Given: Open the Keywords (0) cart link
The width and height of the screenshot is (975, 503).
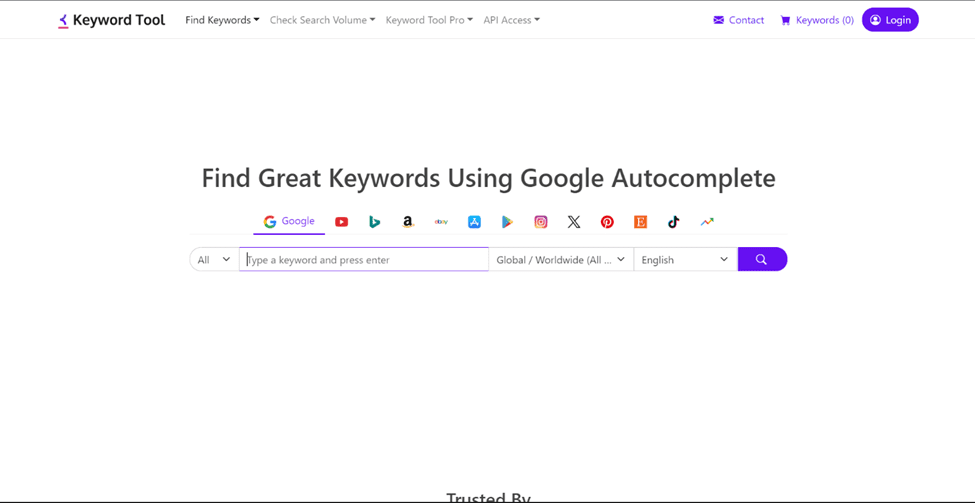Looking at the screenshot, I should click(x=817, y=20).
